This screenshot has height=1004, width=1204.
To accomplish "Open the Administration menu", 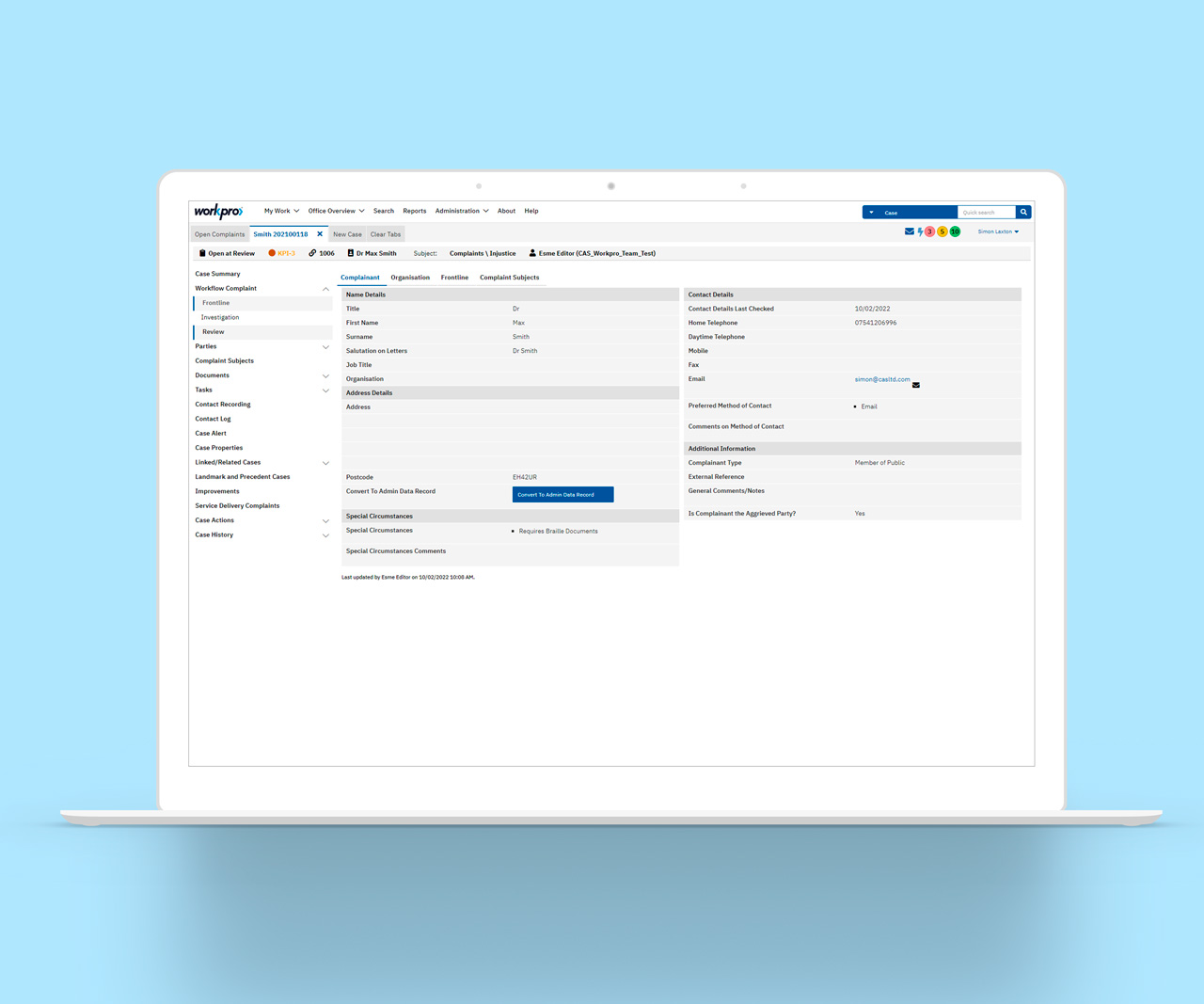I will [x=457, y=211].
